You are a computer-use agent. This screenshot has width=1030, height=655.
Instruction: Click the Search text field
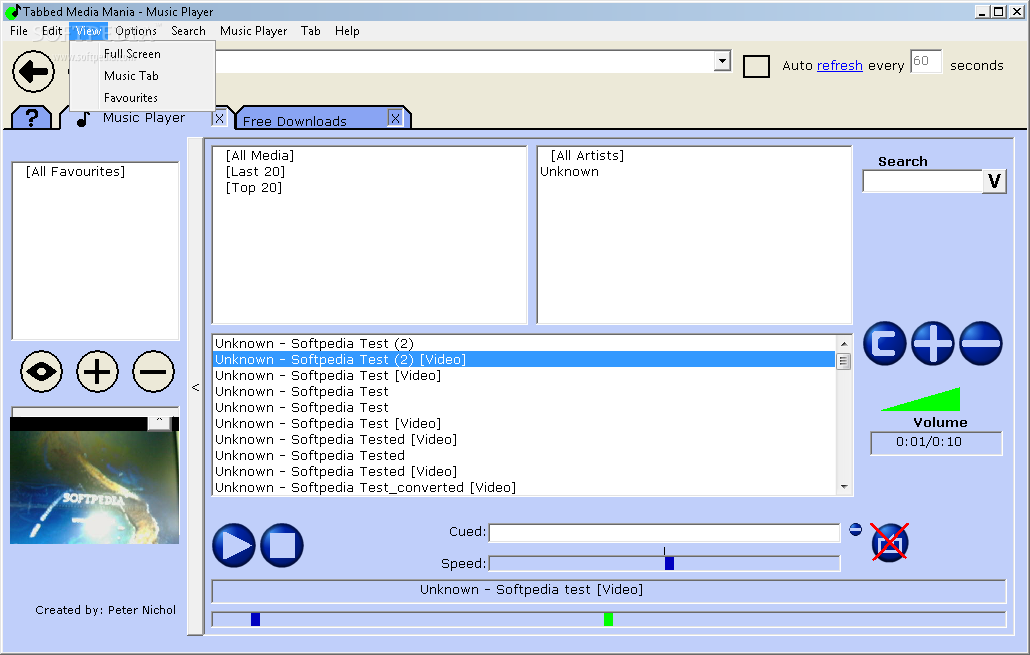click(922, 181)
